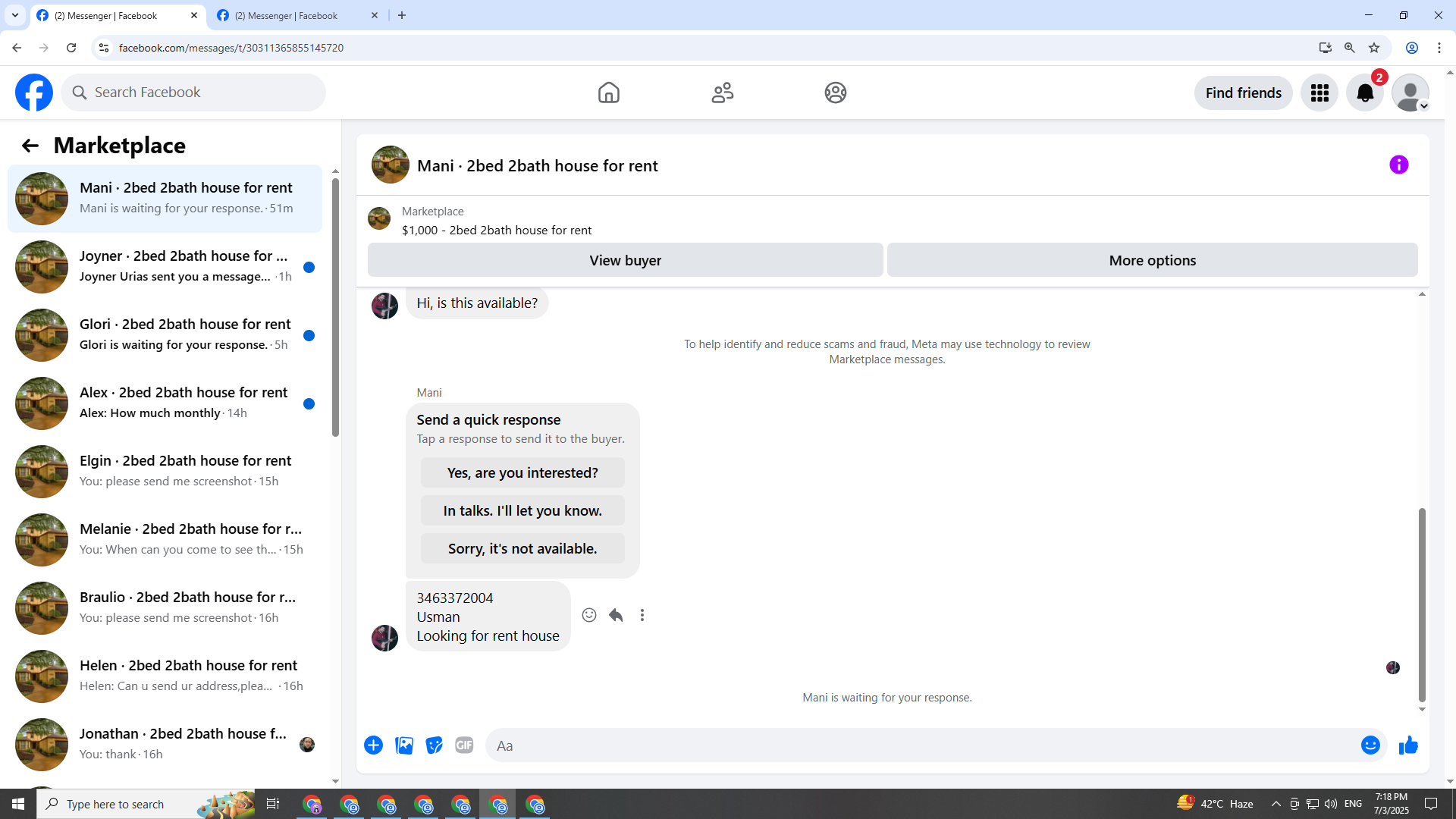
Task: Switch to the second Messenger browser tab
Action: point(288,15)
